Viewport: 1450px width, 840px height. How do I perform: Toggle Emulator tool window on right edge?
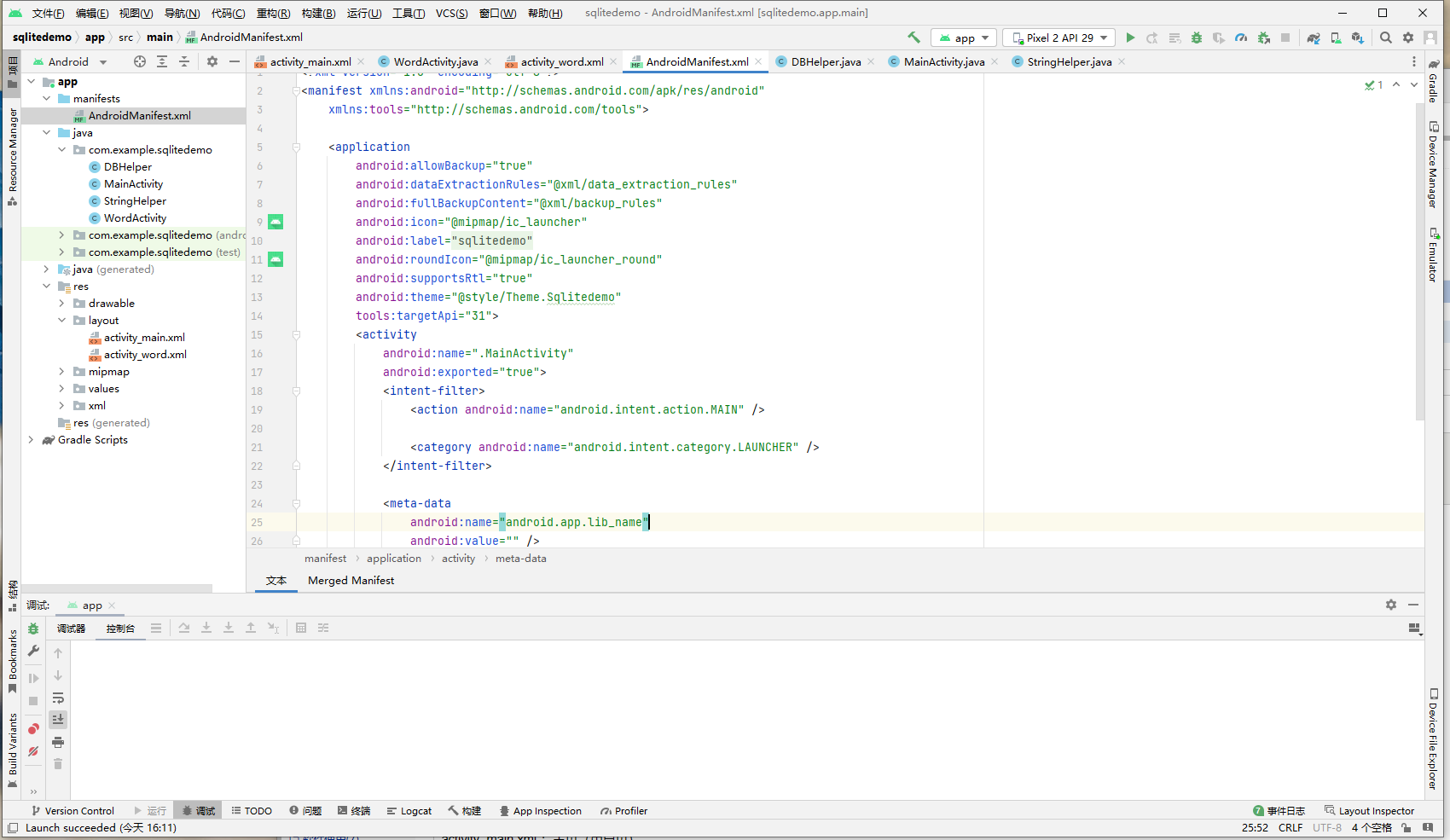pos(1433,254)
